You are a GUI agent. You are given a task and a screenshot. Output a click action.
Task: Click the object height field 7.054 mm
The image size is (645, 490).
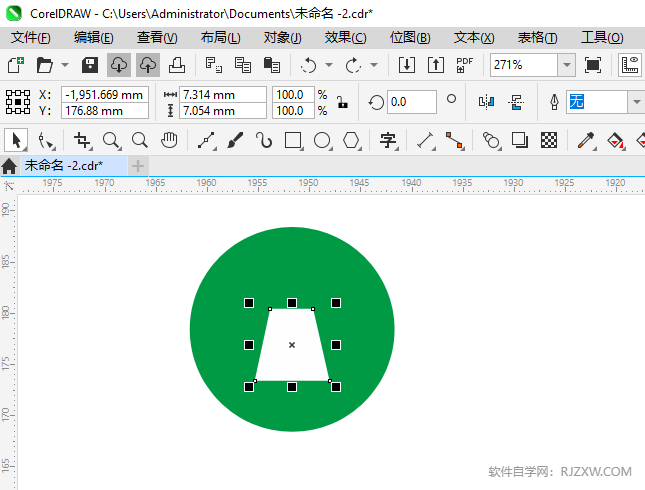(223, 111)
